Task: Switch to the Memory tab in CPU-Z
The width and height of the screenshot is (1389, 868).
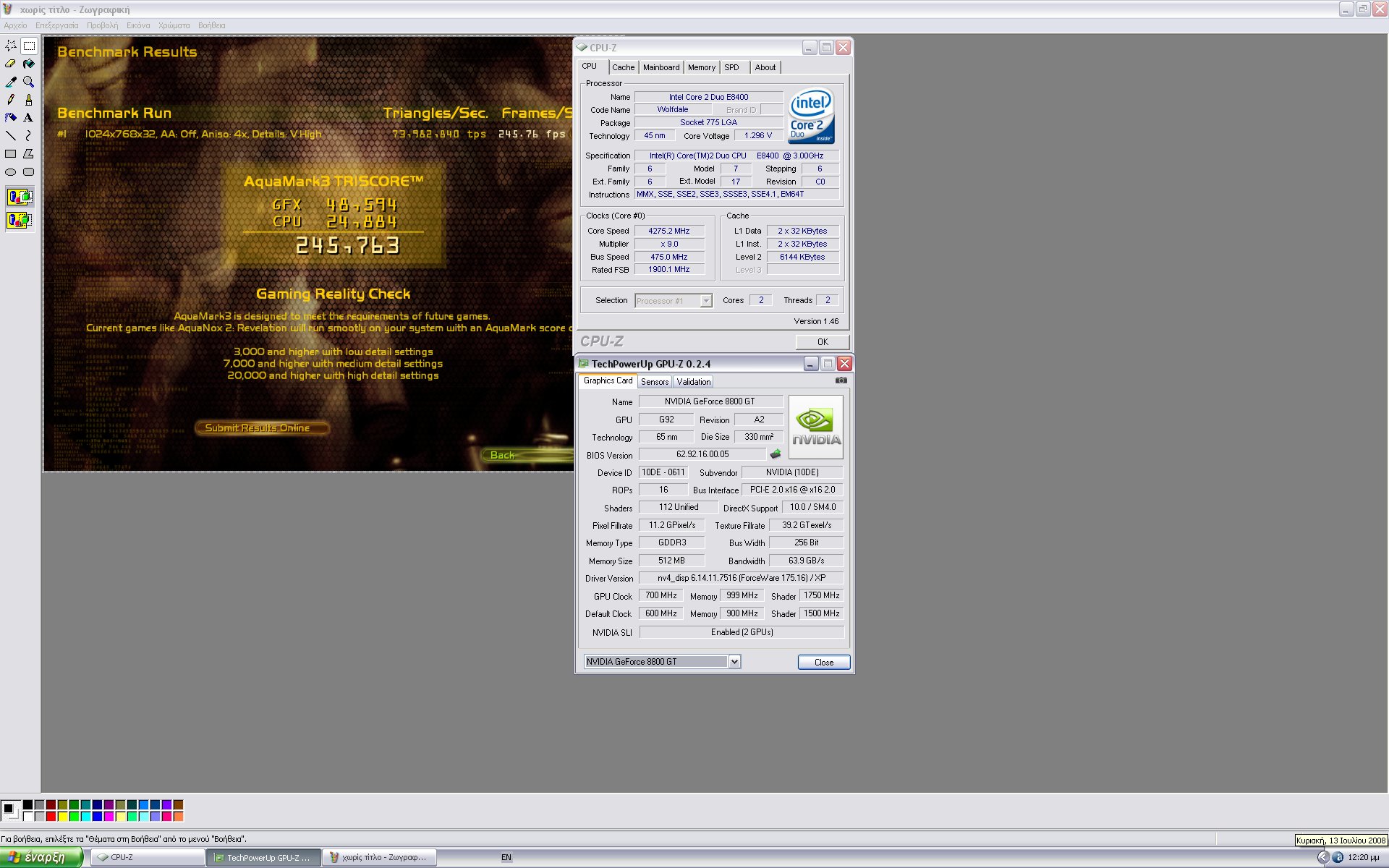Action: (701, 67)
